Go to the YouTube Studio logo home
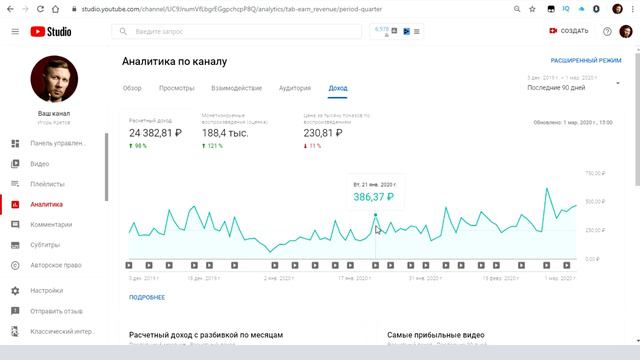640x360 pixels. click(51, 31)
